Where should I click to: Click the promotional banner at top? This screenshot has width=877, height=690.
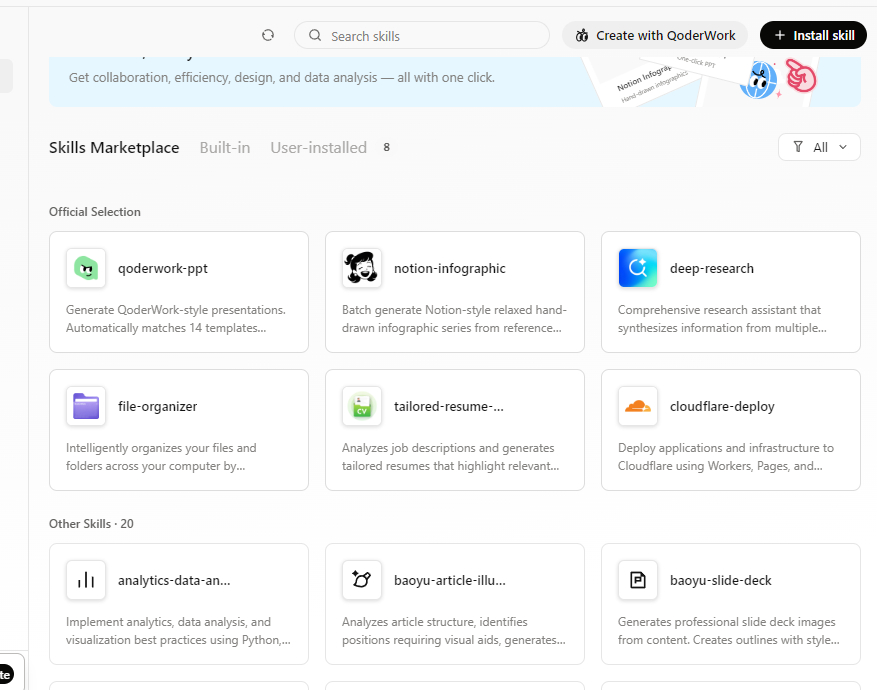point(300,80)
